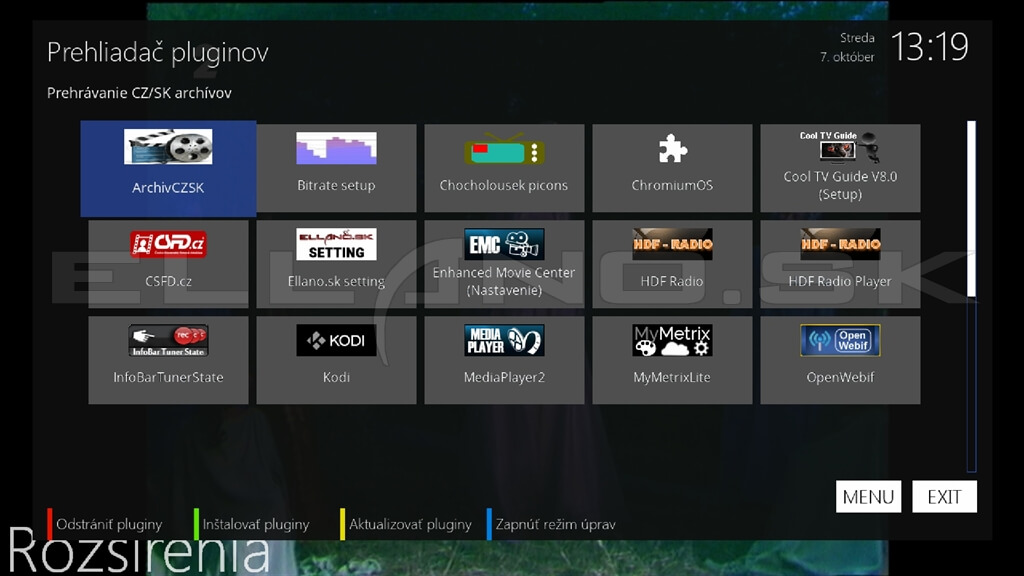Launch the Kodi logo icon
This screenshot has width=1024, height=576.
(336, 340)
